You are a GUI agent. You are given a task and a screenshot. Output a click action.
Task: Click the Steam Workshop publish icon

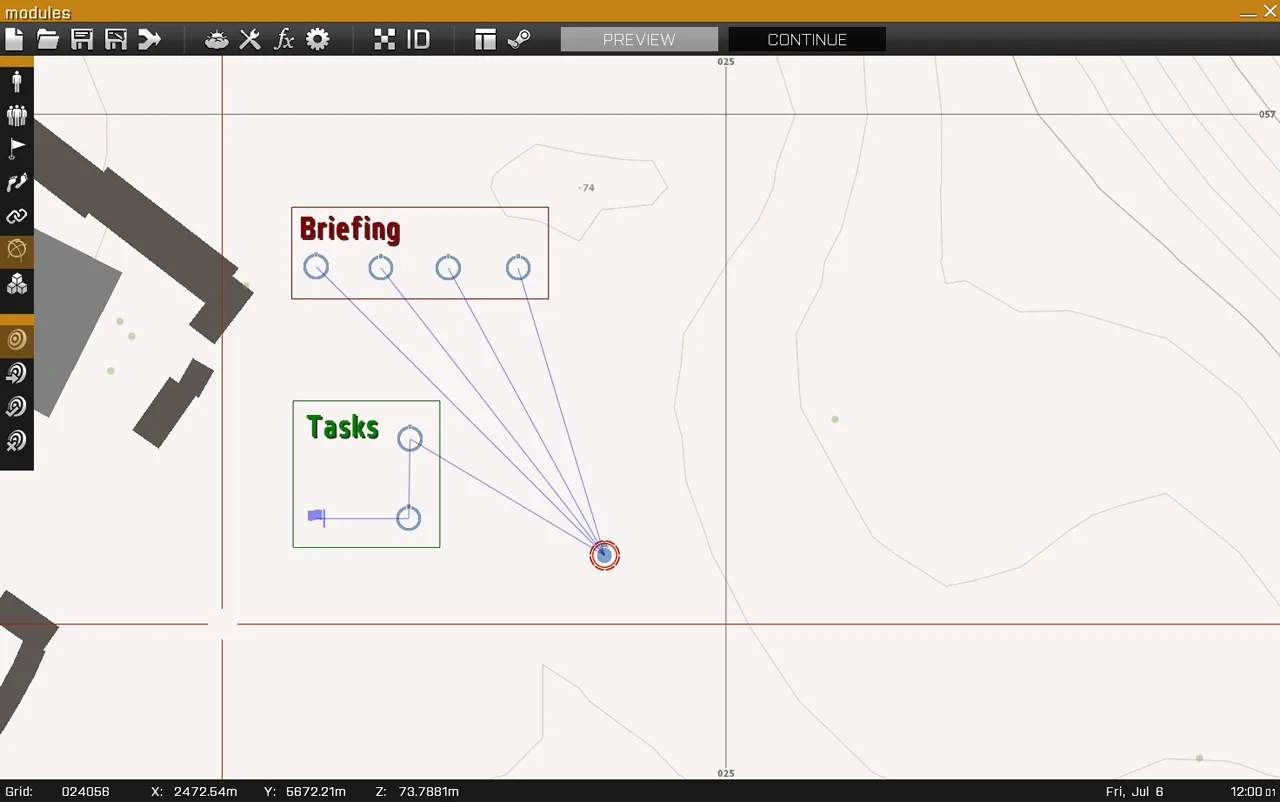point(519,39)
